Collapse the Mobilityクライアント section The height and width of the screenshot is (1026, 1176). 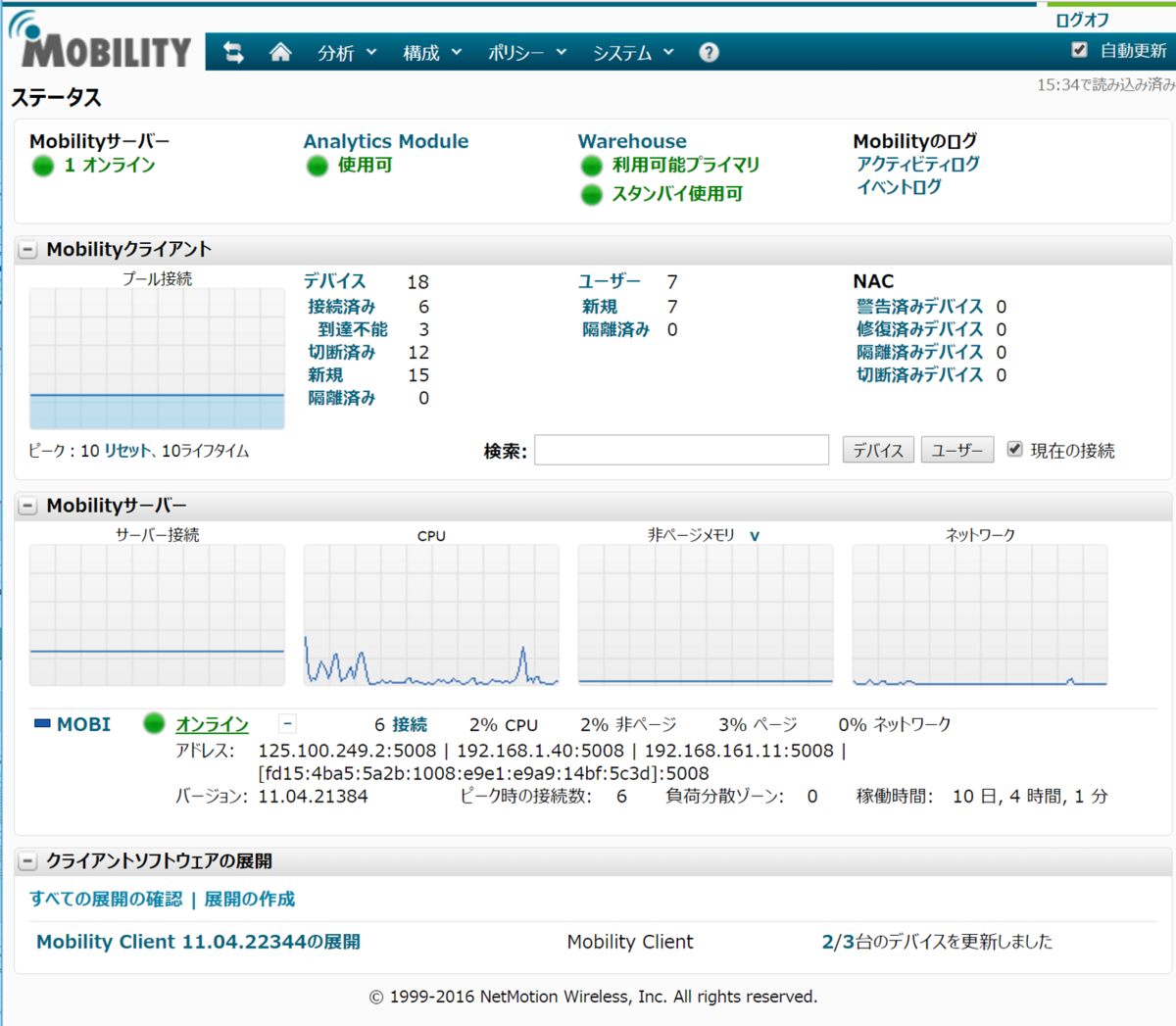coord(28,250)
